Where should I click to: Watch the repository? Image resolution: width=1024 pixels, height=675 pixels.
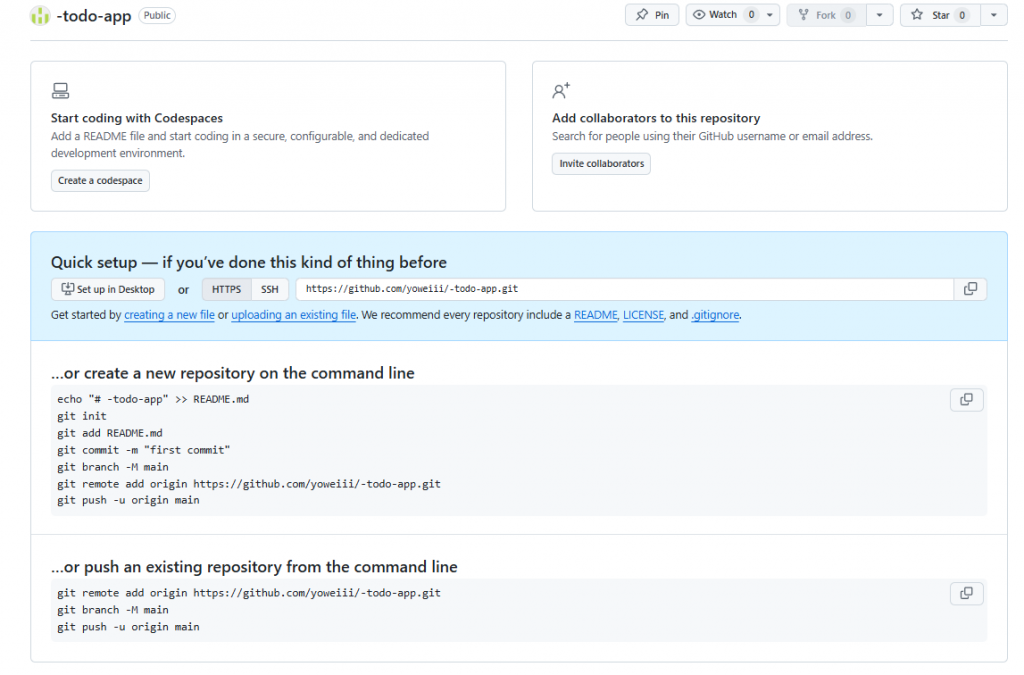pos(723,15)
